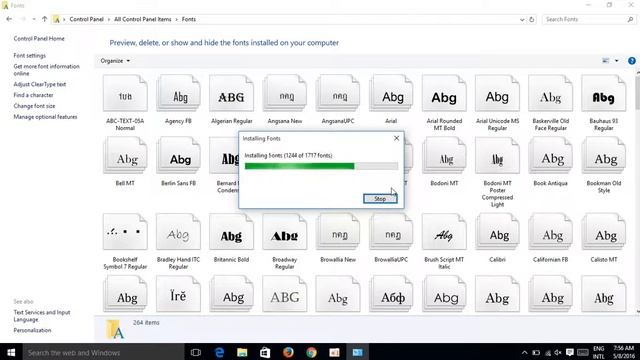Open Adjust ClearType text link
The image size is (640, 360).
coord(40,84)
